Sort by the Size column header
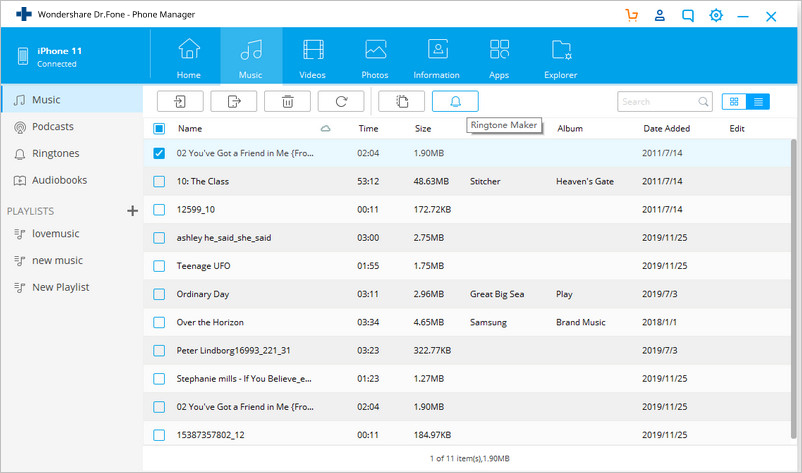This screenshot has height=473, width=802. (423, 129)
